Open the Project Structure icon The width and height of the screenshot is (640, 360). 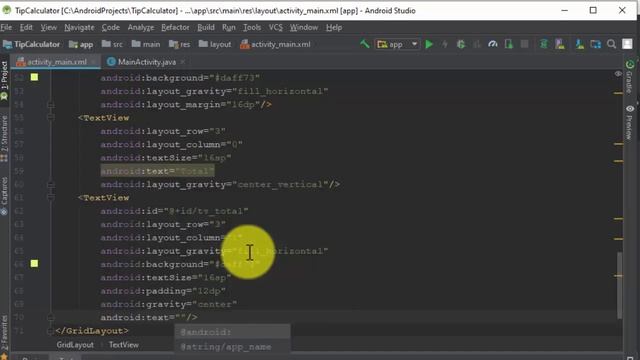tap(596, 44)
